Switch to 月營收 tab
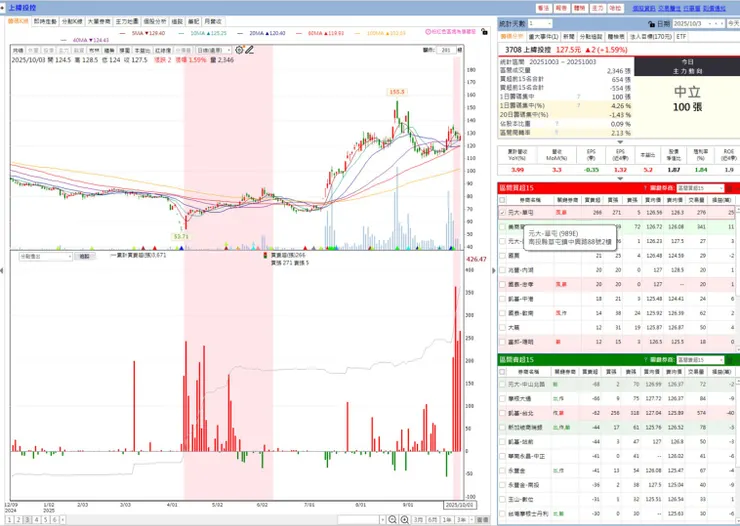The image size is (740, 526). click(213, 21)
